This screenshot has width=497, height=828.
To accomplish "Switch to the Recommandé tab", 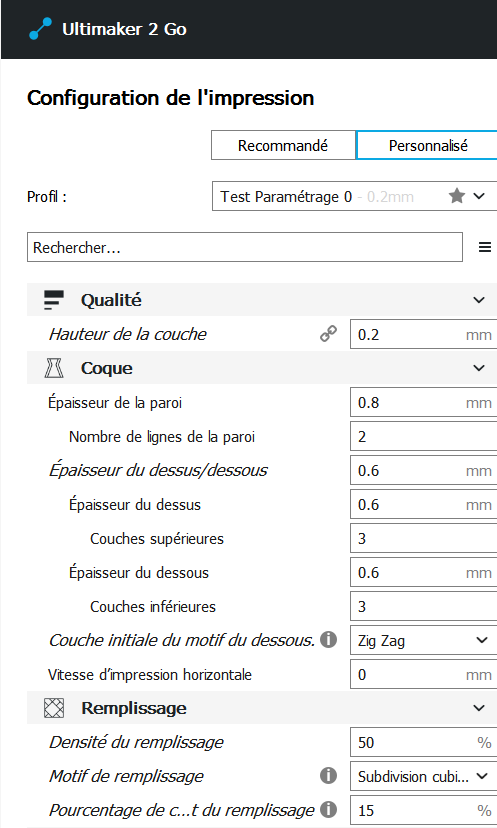I will 283,145.
